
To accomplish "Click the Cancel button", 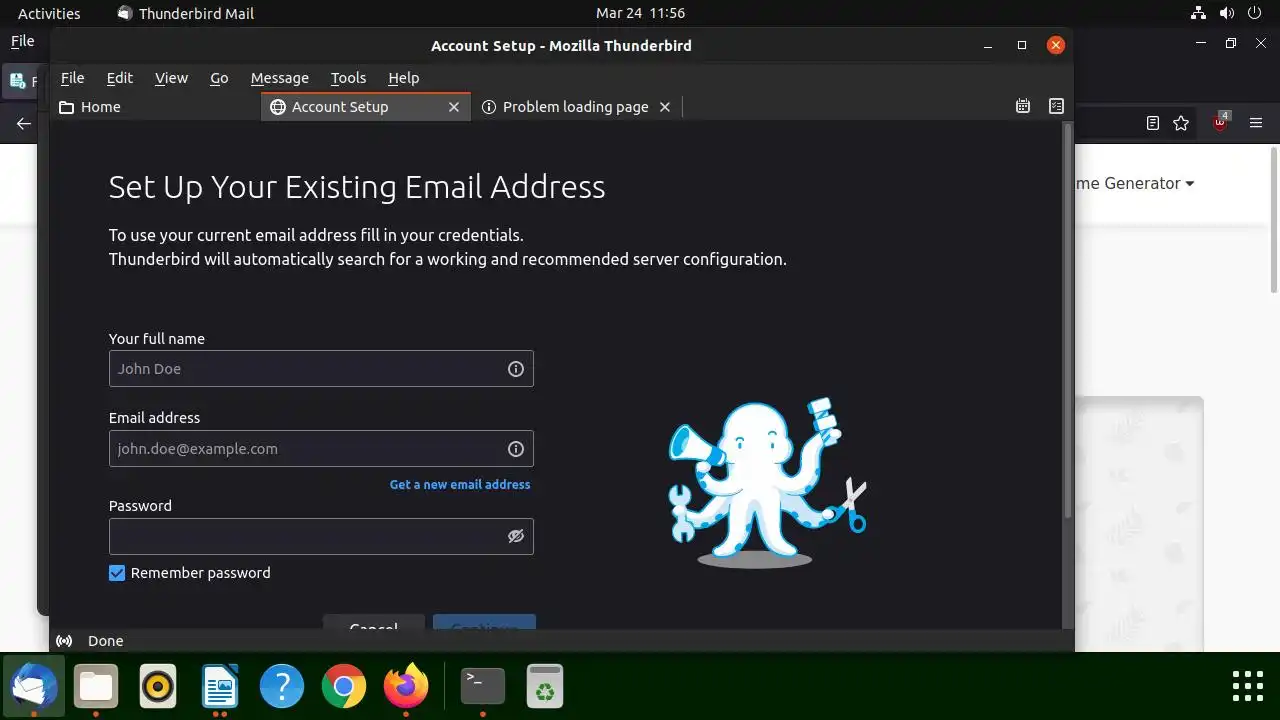I will pyautogui.click(x=374, y=623).
